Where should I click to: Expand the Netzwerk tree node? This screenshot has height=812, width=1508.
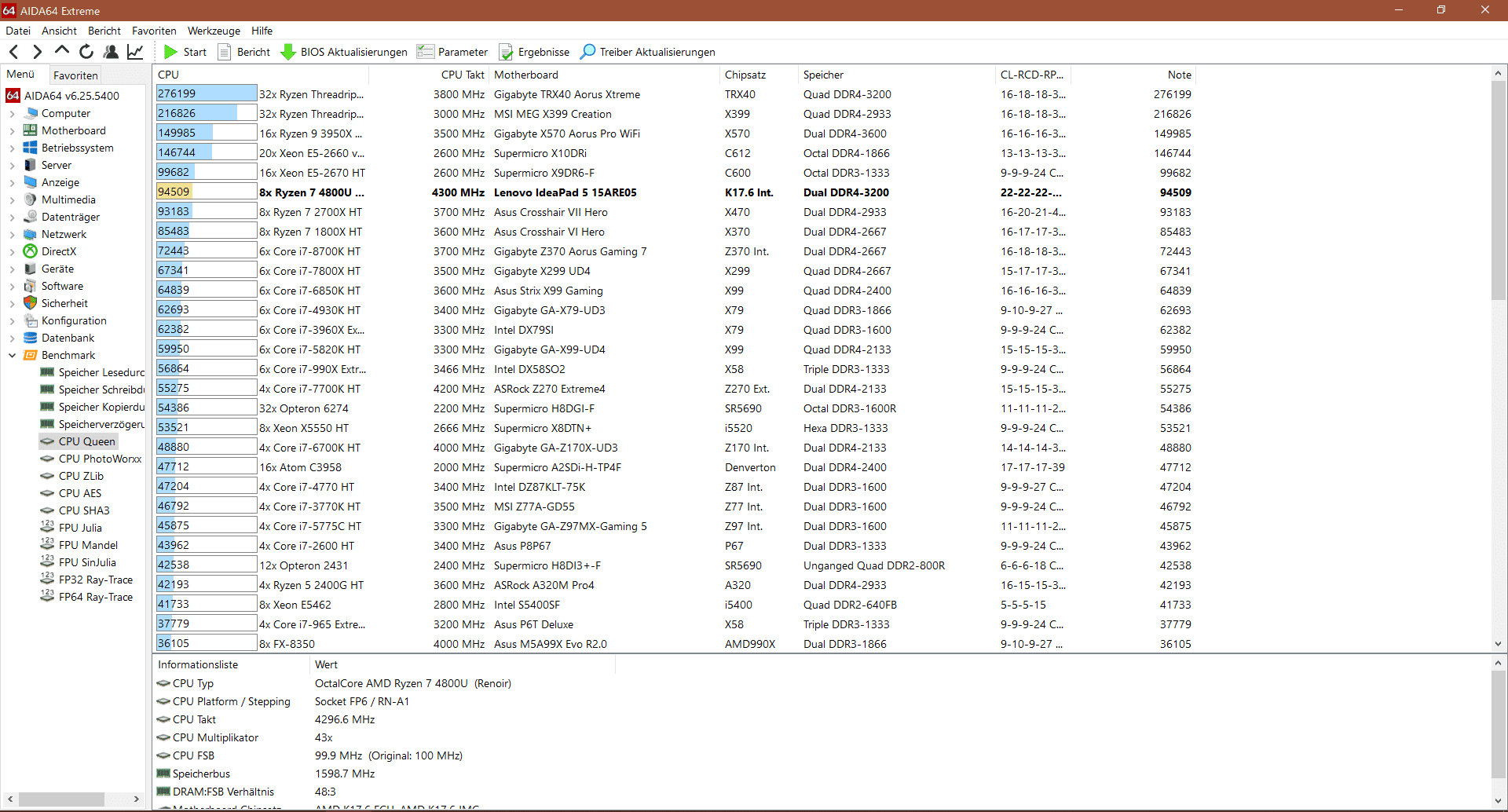click(x=12, y=234)
